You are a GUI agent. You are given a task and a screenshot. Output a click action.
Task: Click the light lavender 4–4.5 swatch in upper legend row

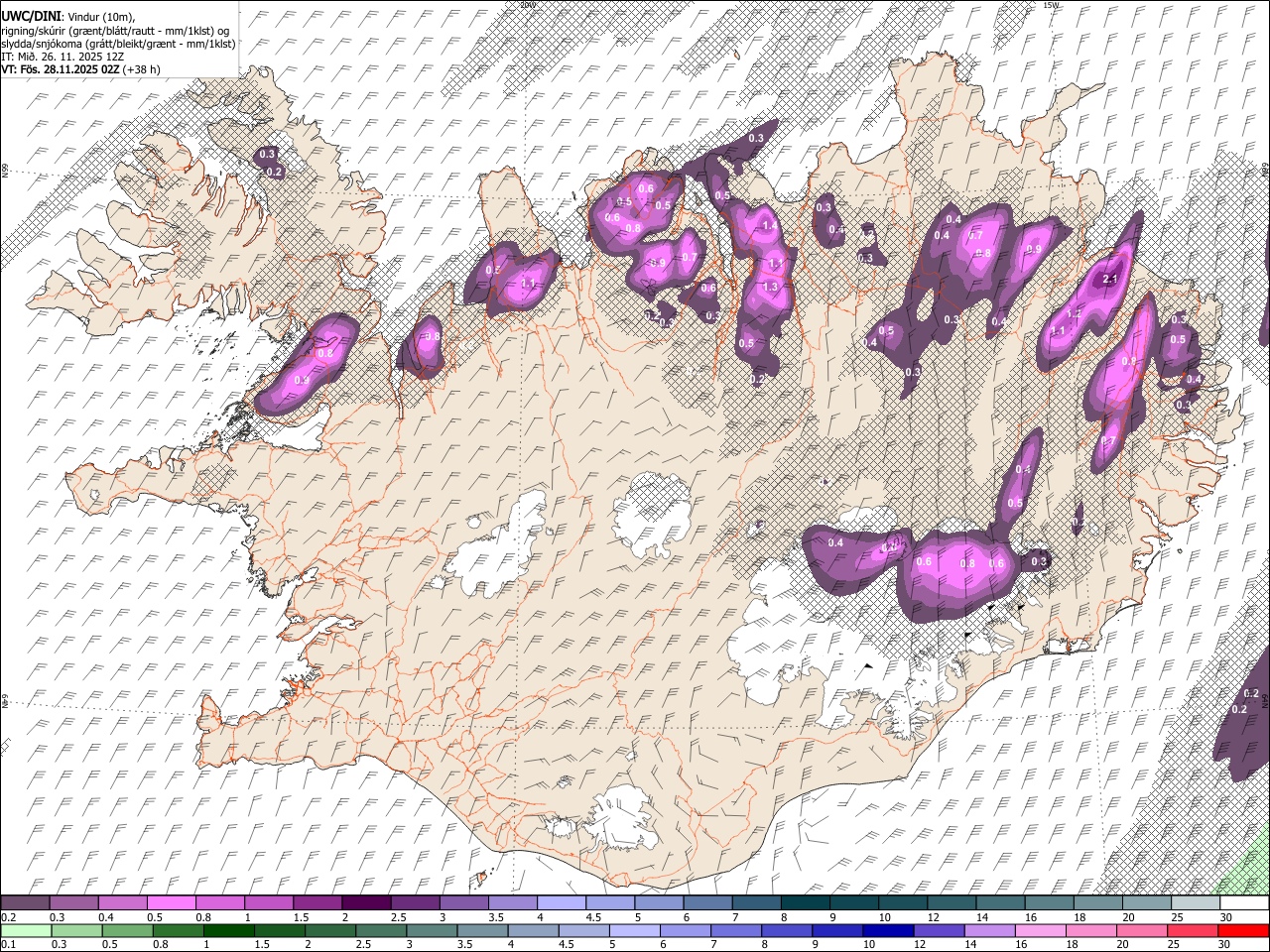(x=562, y=903)
